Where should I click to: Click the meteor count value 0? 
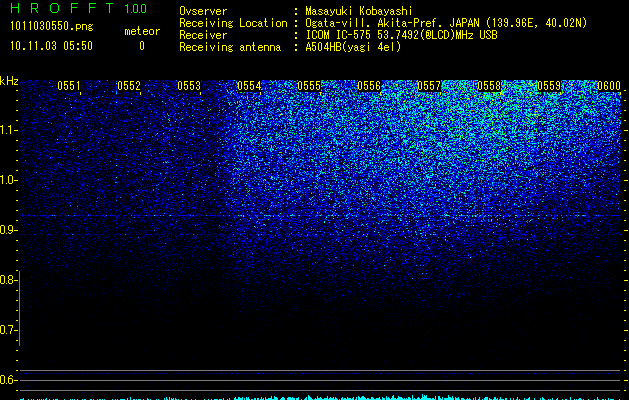[x=142, y=46]
